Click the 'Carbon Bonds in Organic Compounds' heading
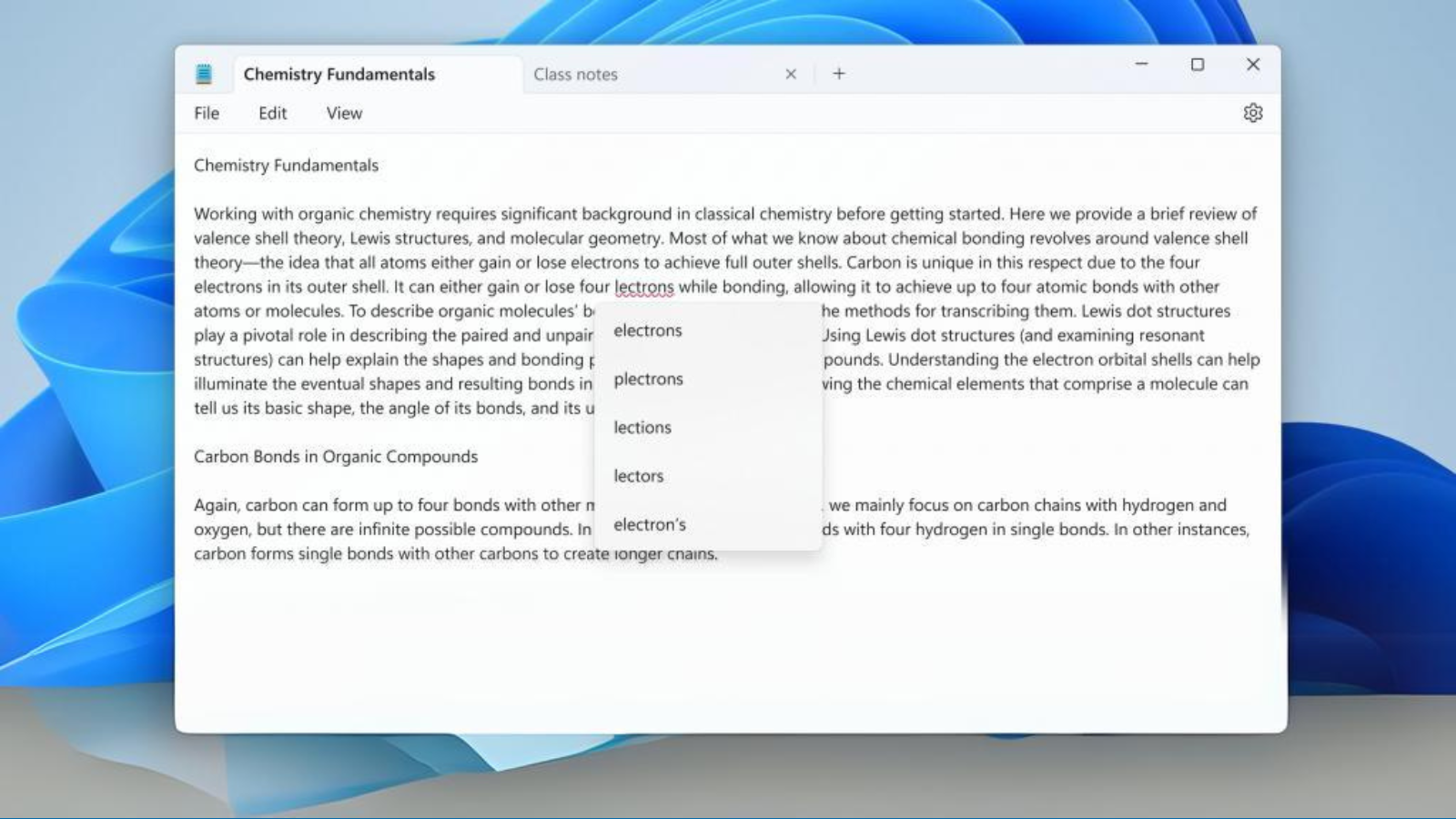The image size is (1456, 819). [336, 457]
